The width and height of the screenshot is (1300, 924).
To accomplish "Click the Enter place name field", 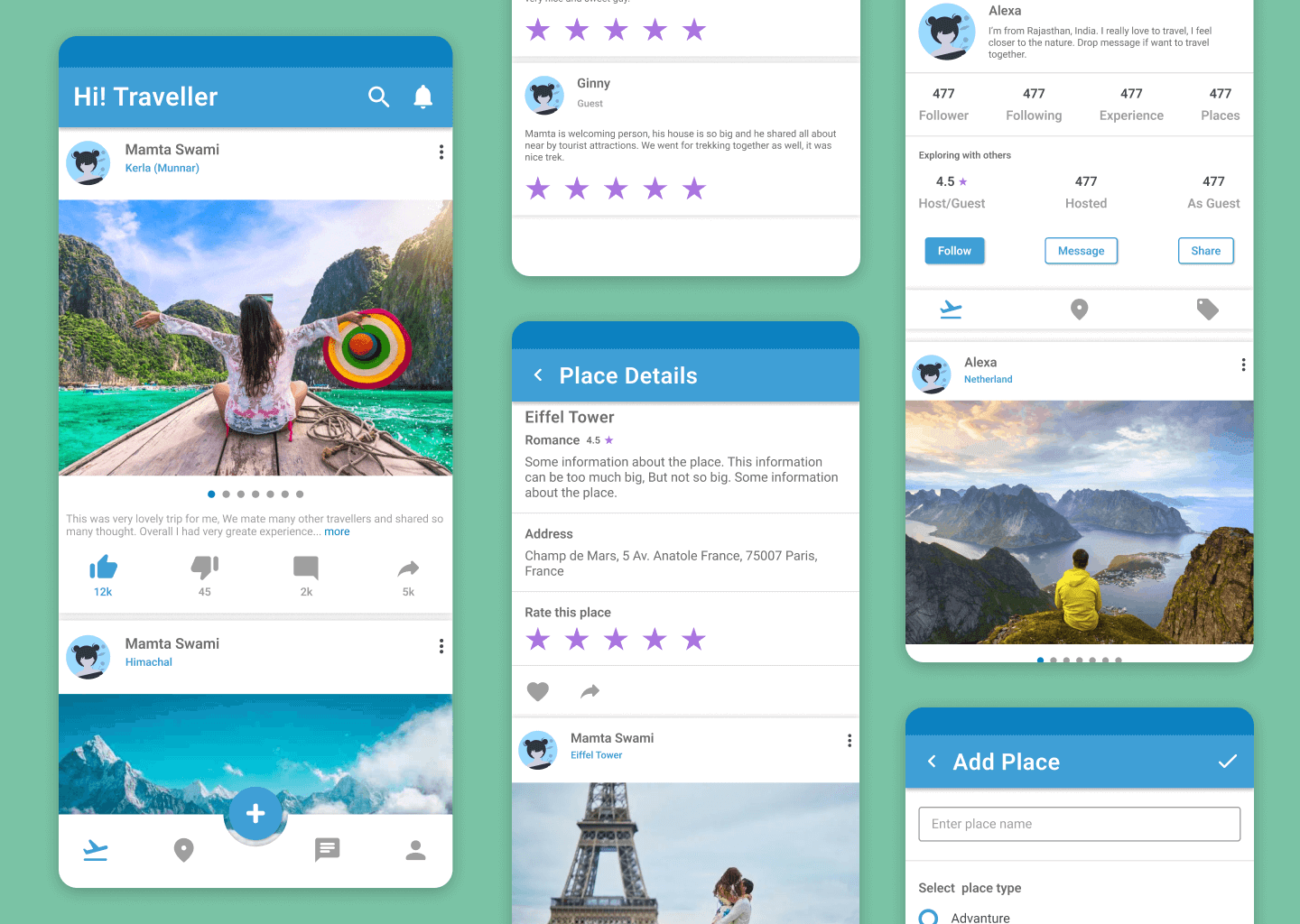I will click(1079, 824).
